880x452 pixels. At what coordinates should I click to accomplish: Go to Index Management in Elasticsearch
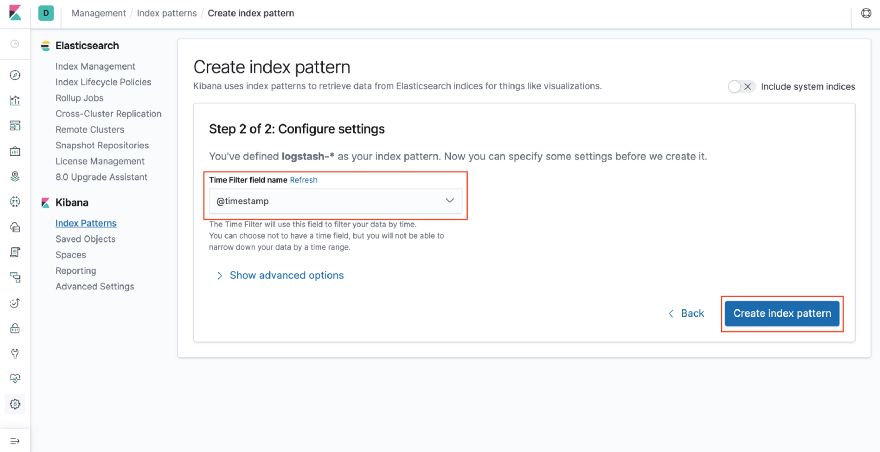pyautogui.click(x=95, y=67)
